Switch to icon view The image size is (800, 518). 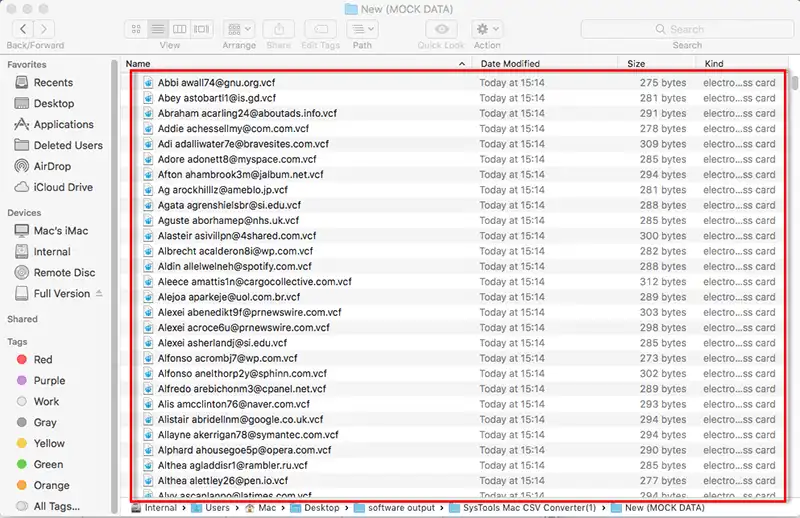tap(136, 29)
